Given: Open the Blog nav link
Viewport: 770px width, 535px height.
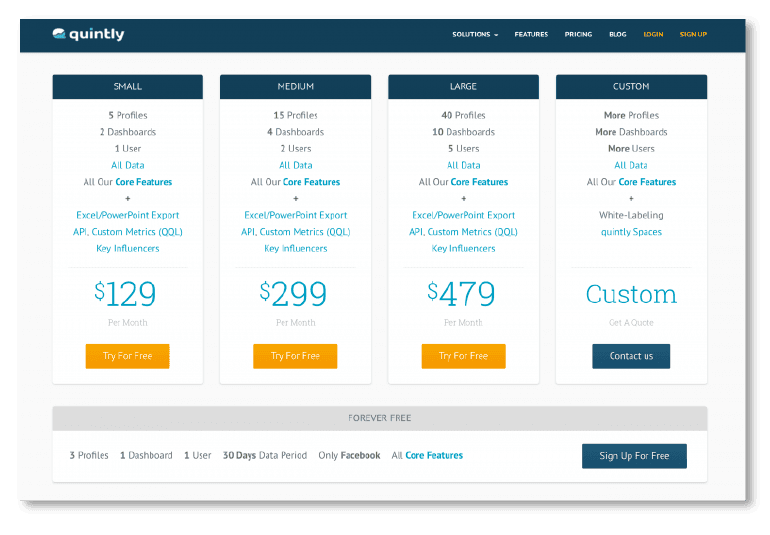Looking at the screenshot, I should point(617,34).
